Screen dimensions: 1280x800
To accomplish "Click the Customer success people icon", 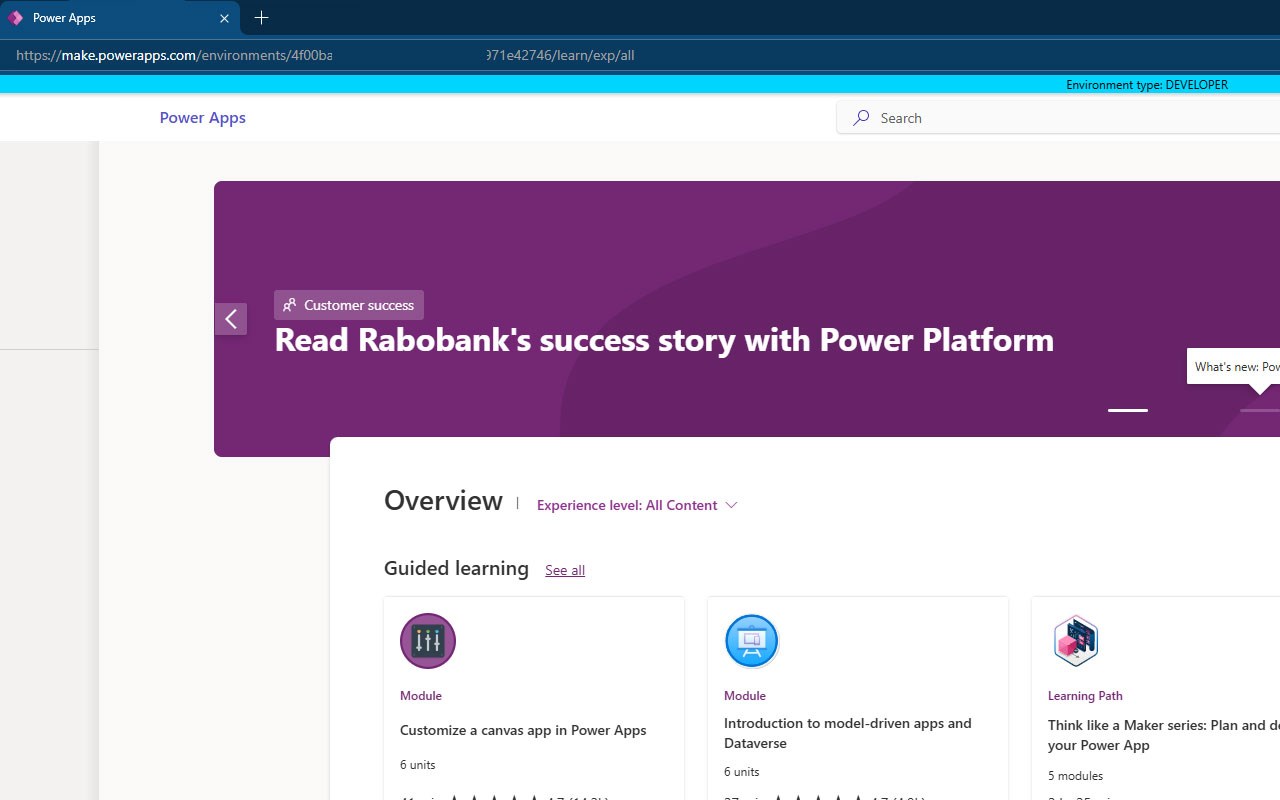I will pos(289,305).
